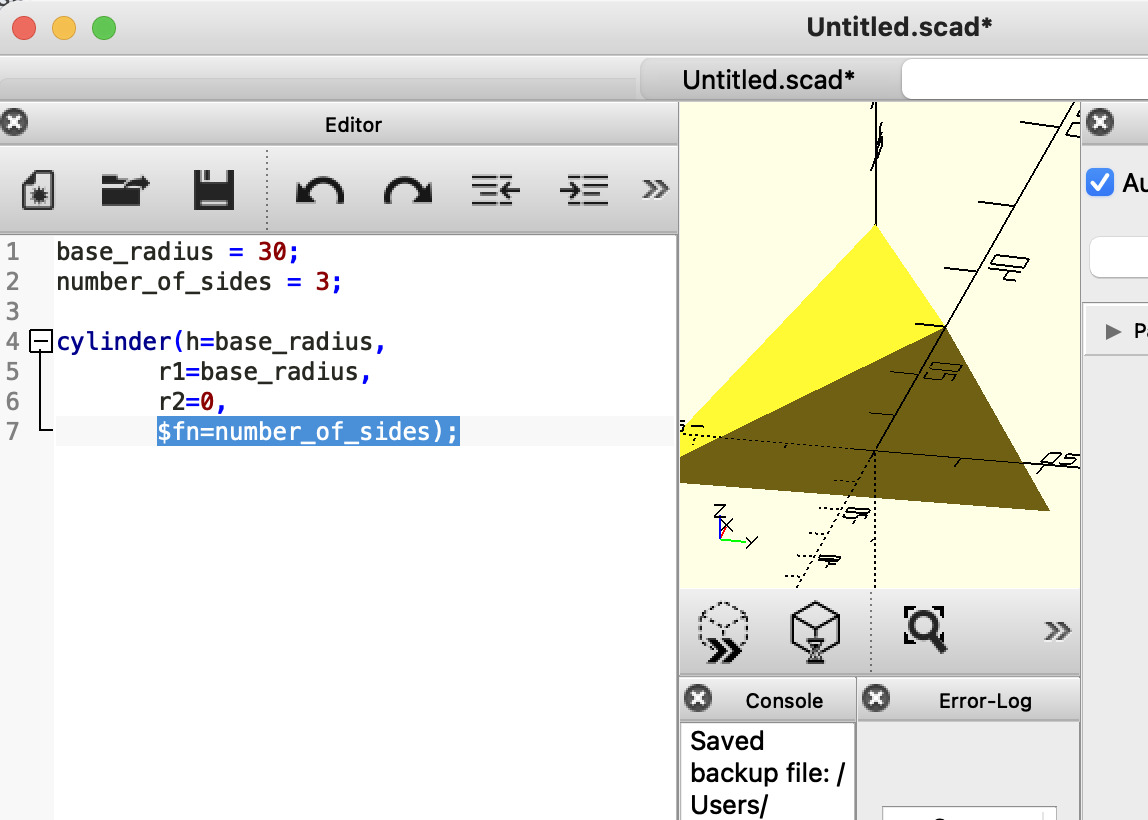
Task: Click the value 3 on line 2
Action: [323, 282]
